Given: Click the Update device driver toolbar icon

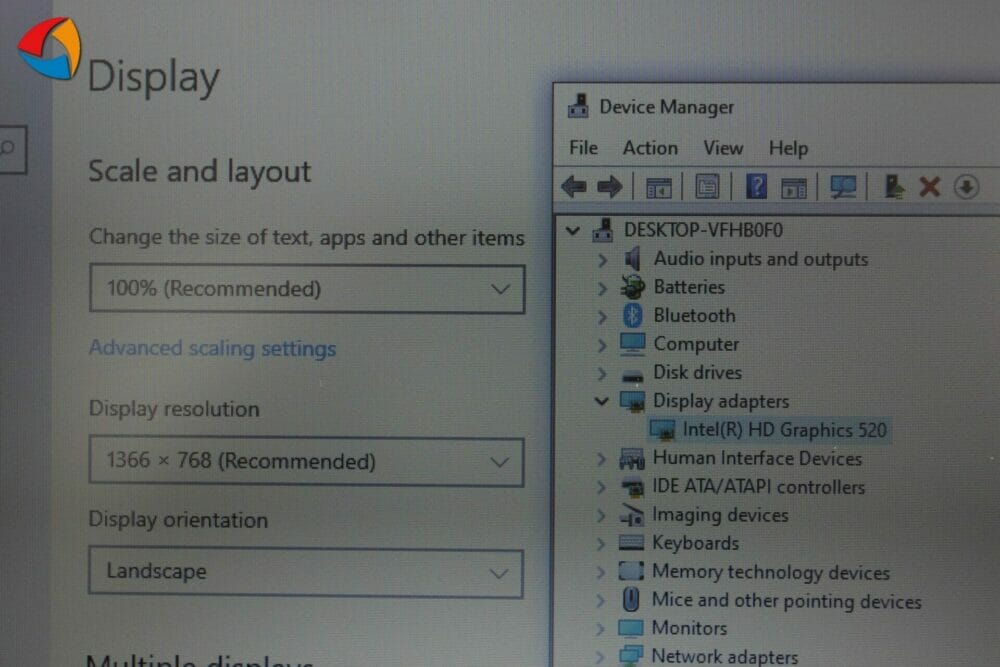Looking at the screenshot, I should pos(894,187).
